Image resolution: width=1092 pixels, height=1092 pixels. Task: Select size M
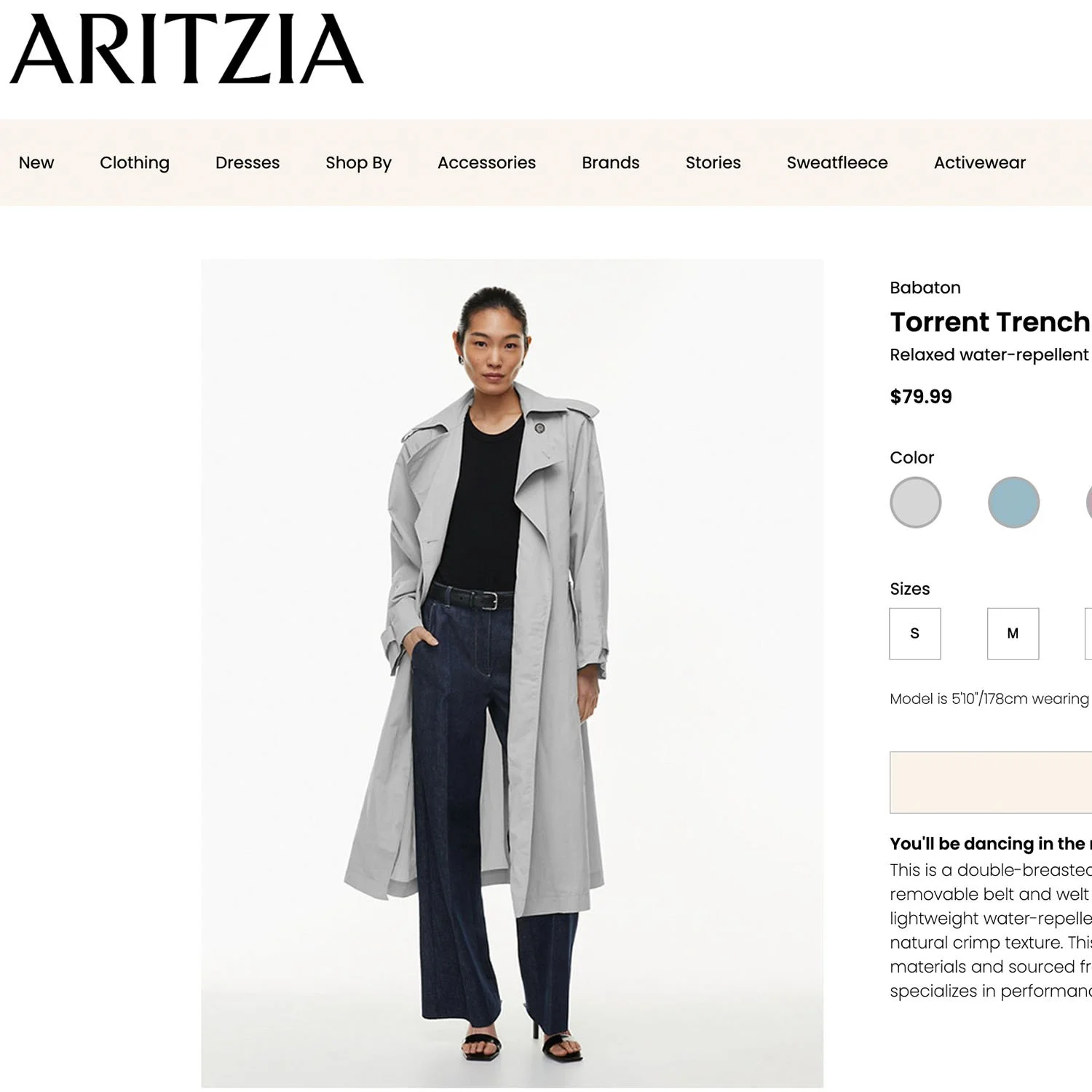(x=1013, y=633)
